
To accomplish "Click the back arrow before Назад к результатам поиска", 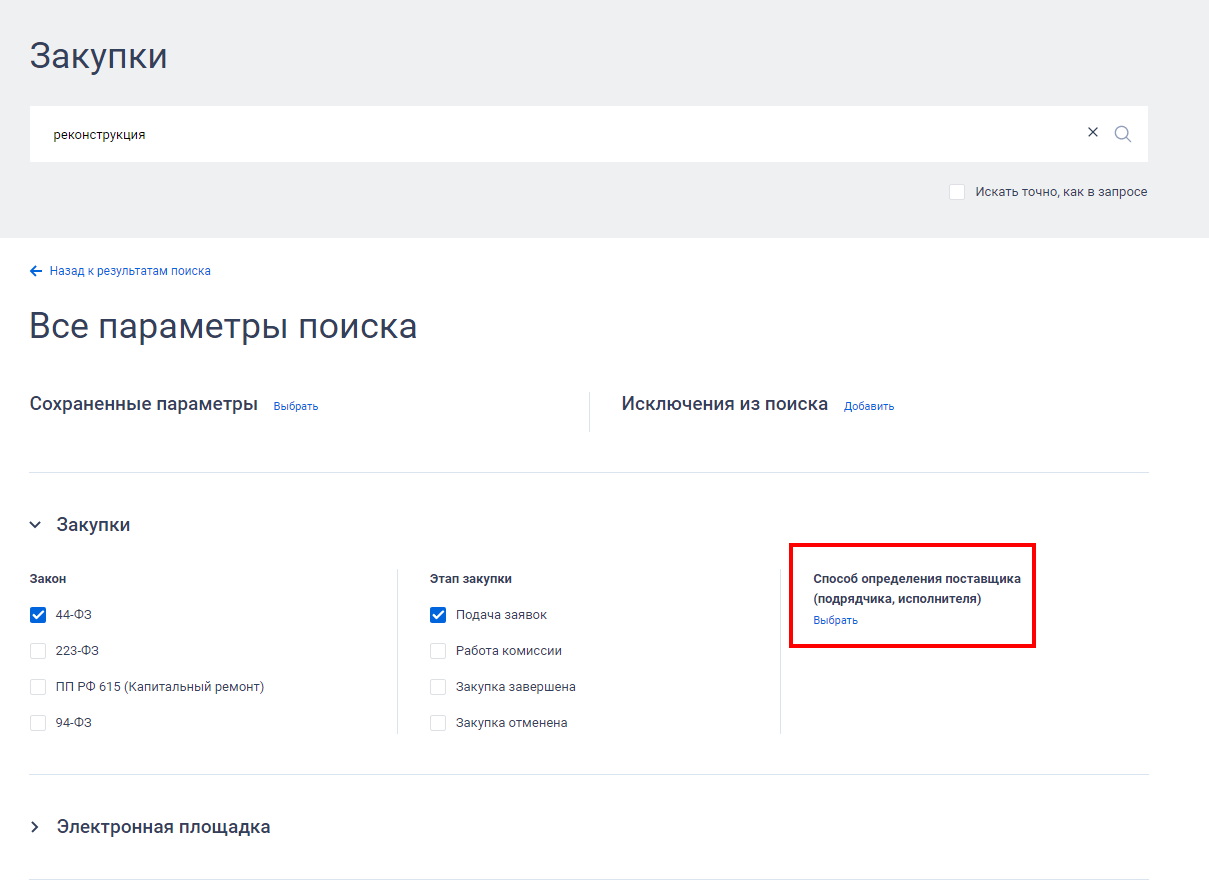I will coord(36,271).
